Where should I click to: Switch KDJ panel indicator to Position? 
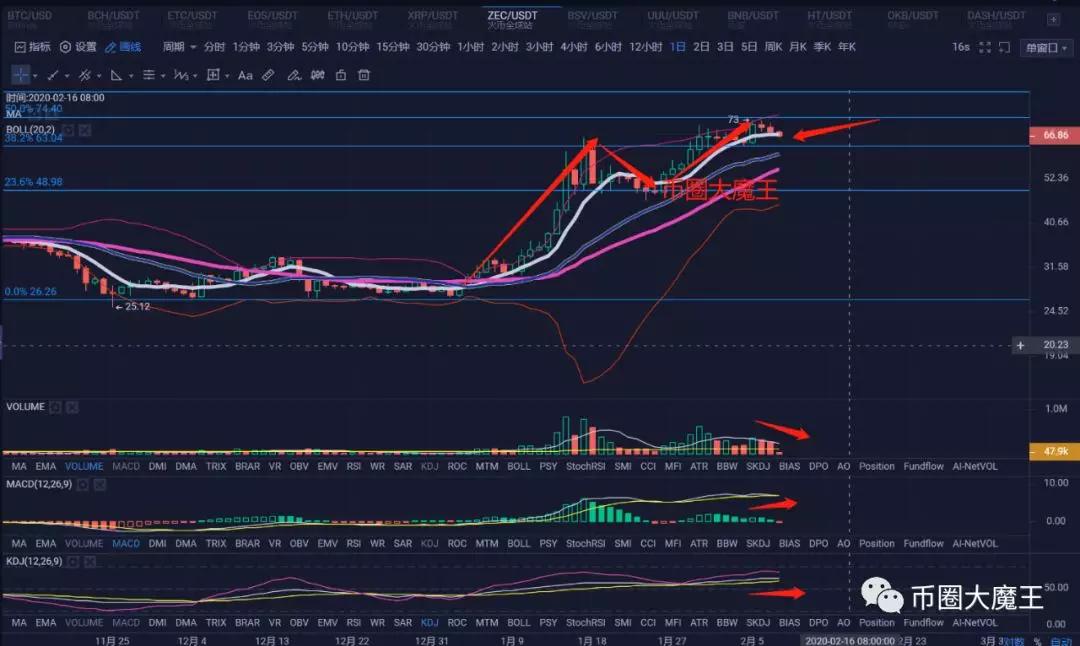pyautogui.click(x=876, y=623)
